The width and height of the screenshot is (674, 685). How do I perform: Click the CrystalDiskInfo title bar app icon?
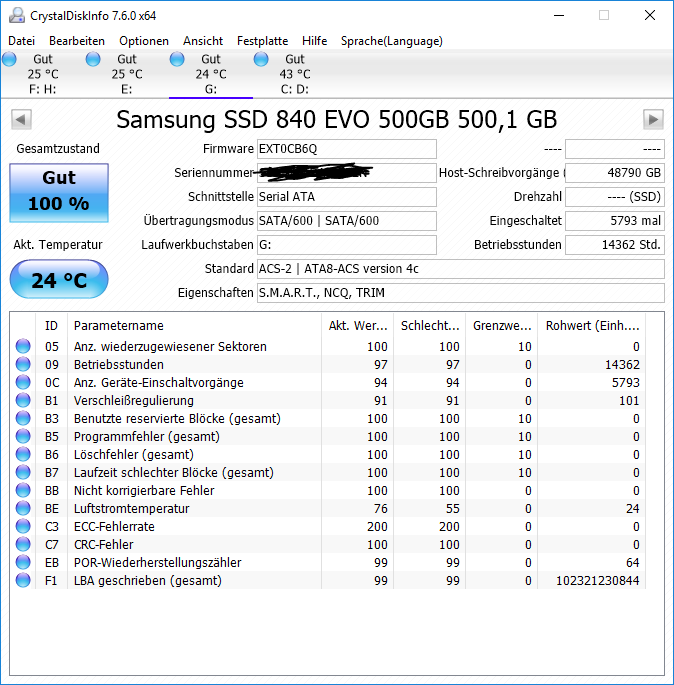17,16
